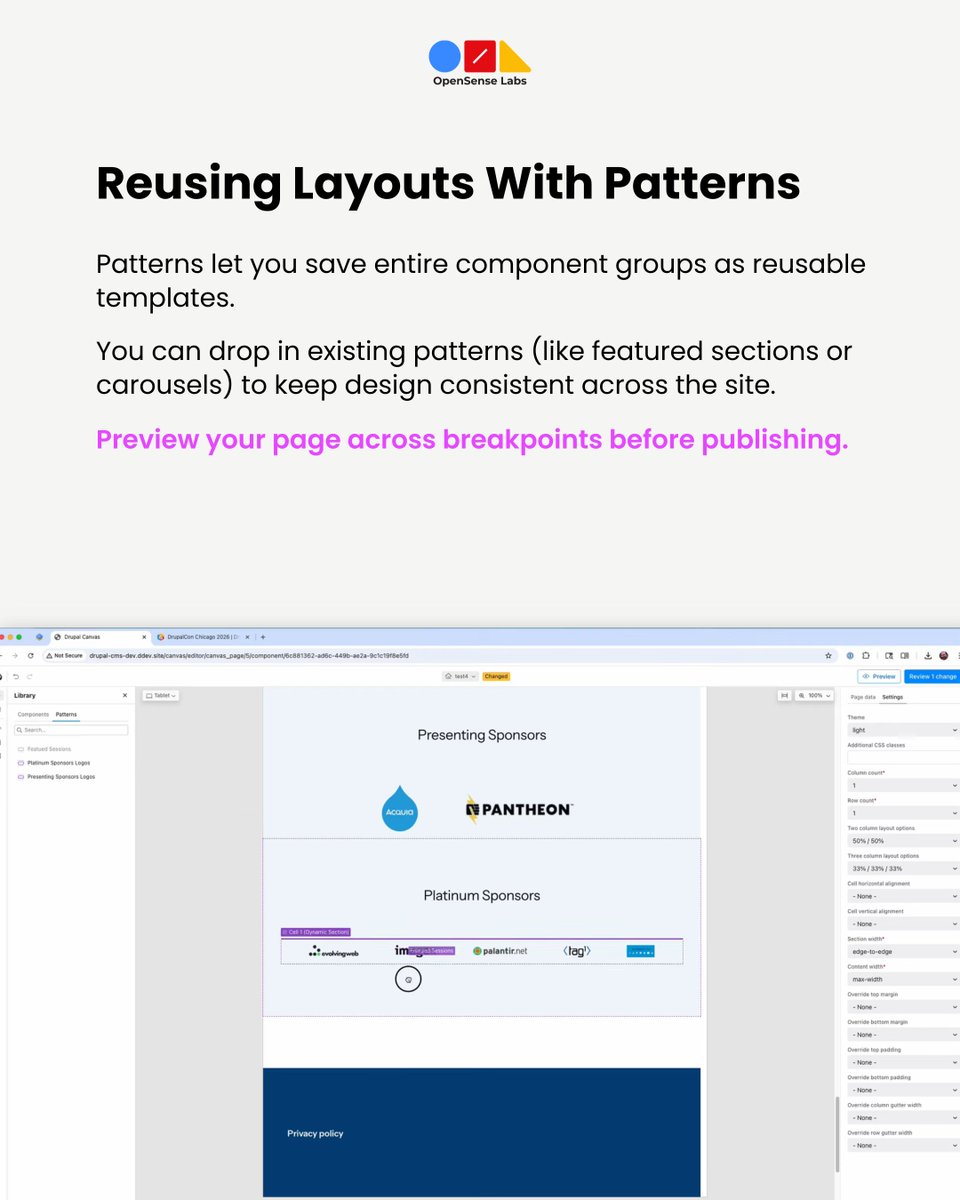The width and height of the screenshot is (960, 1200).
Task: Open the test4 page selector dropdown
Action: (461, 676)
